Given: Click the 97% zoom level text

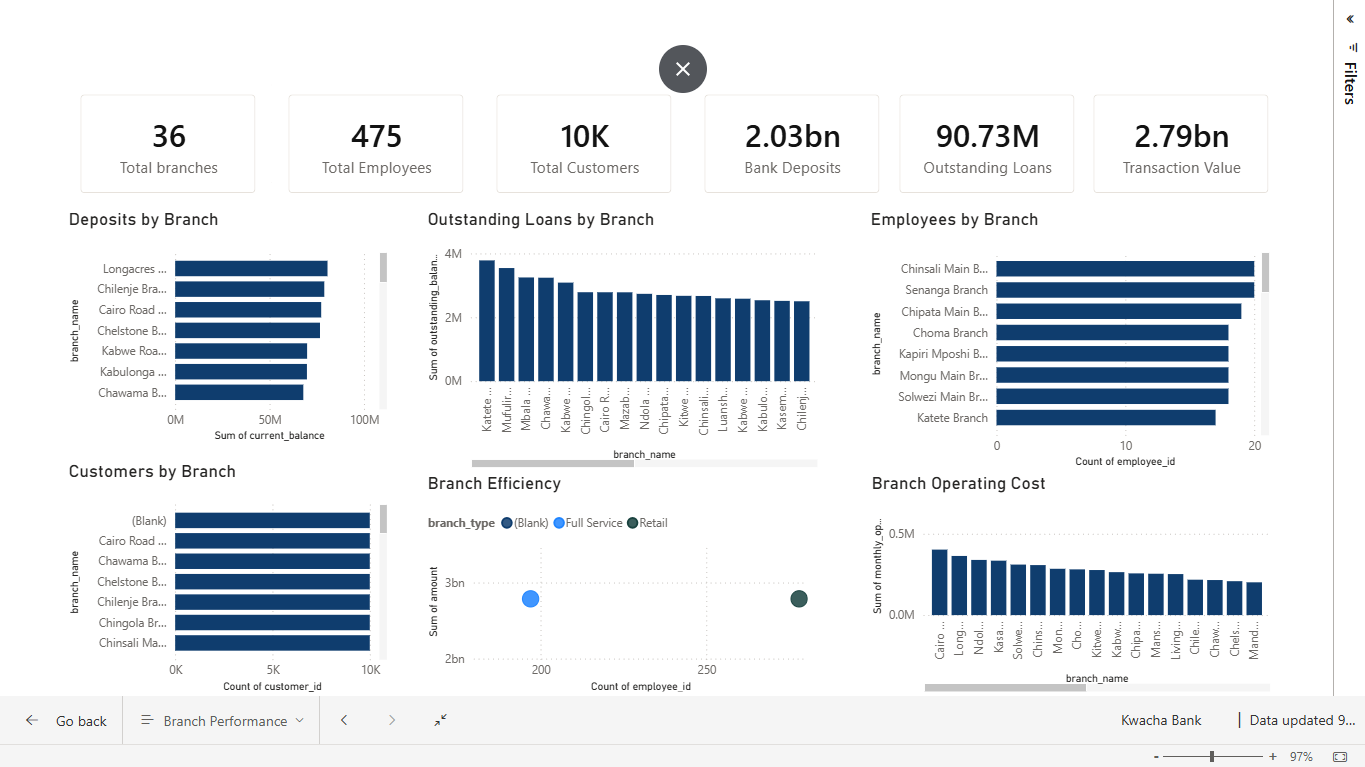Looking at the screenshot, I should coord(1301,757).
